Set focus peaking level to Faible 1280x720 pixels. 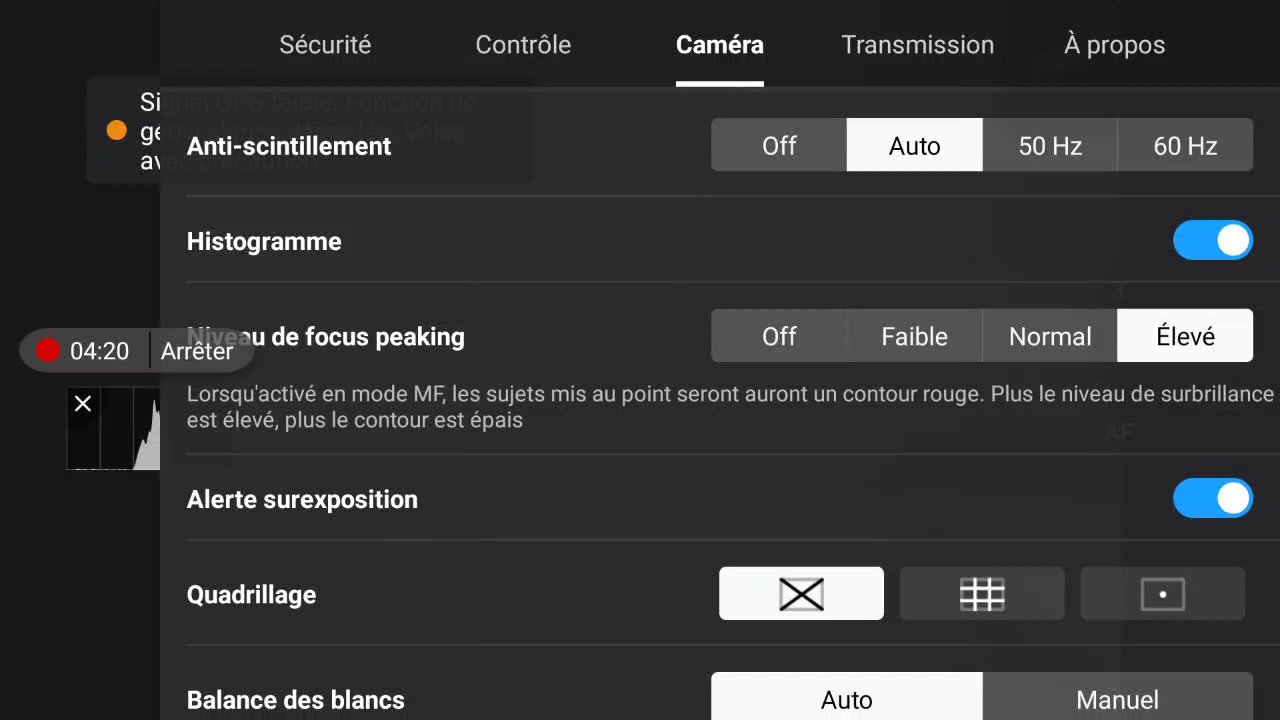point(914,336)
